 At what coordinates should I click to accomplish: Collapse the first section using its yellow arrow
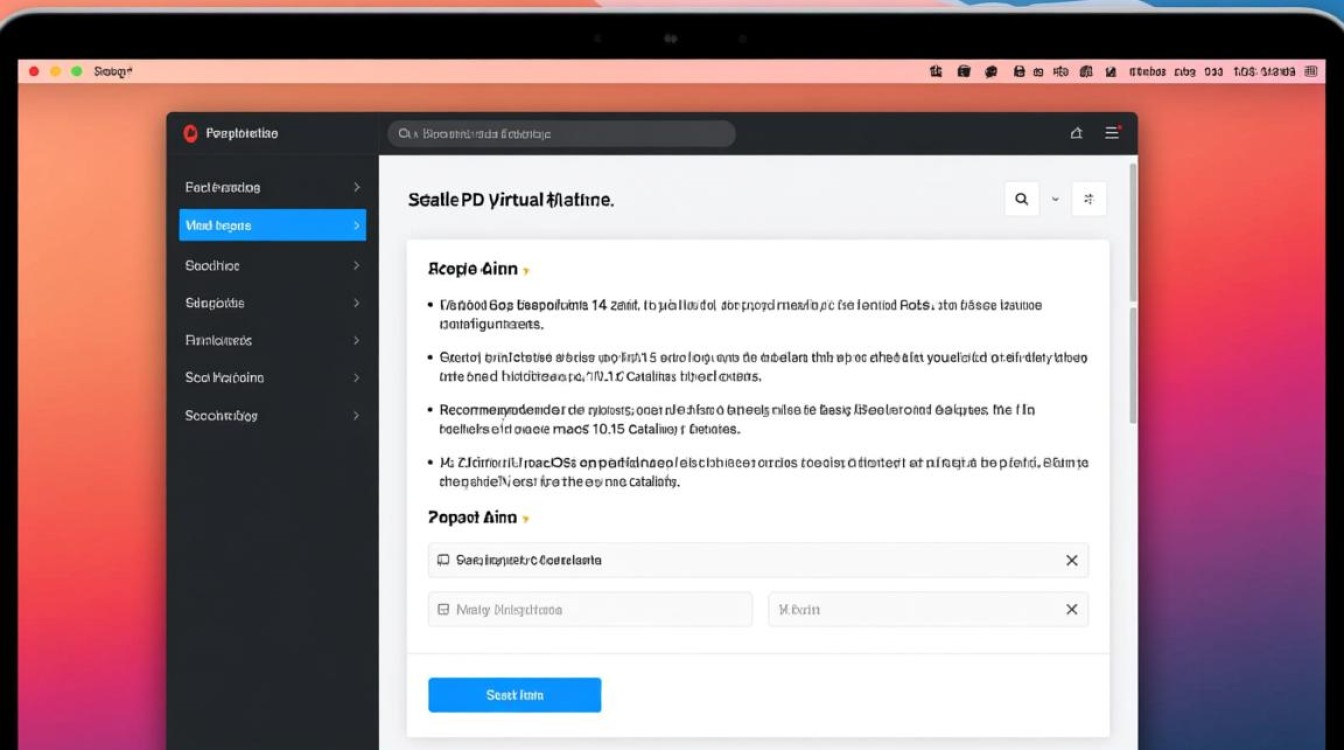click(x=526, y=271)
